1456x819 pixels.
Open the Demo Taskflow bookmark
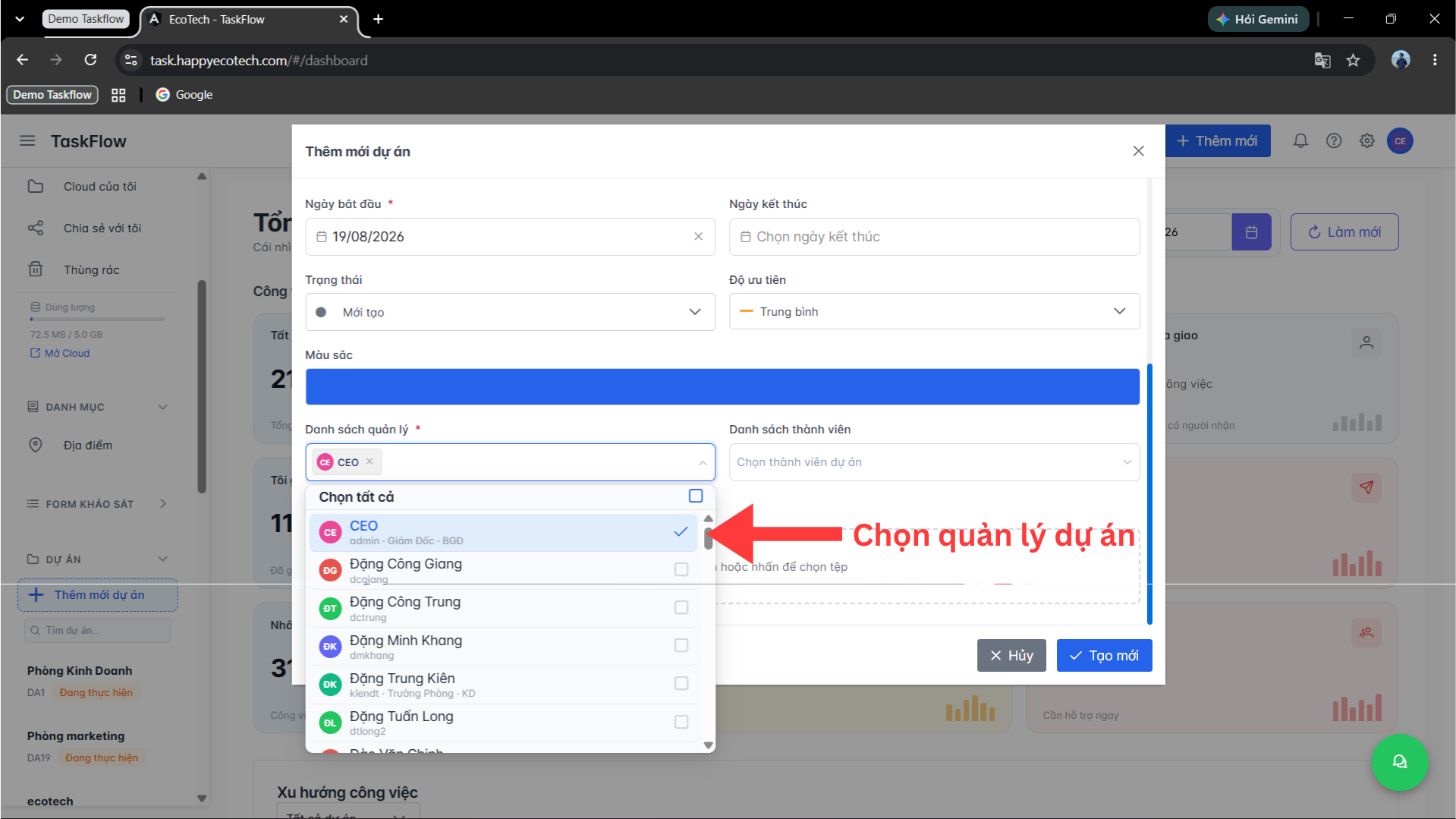(x=52, y=95)
